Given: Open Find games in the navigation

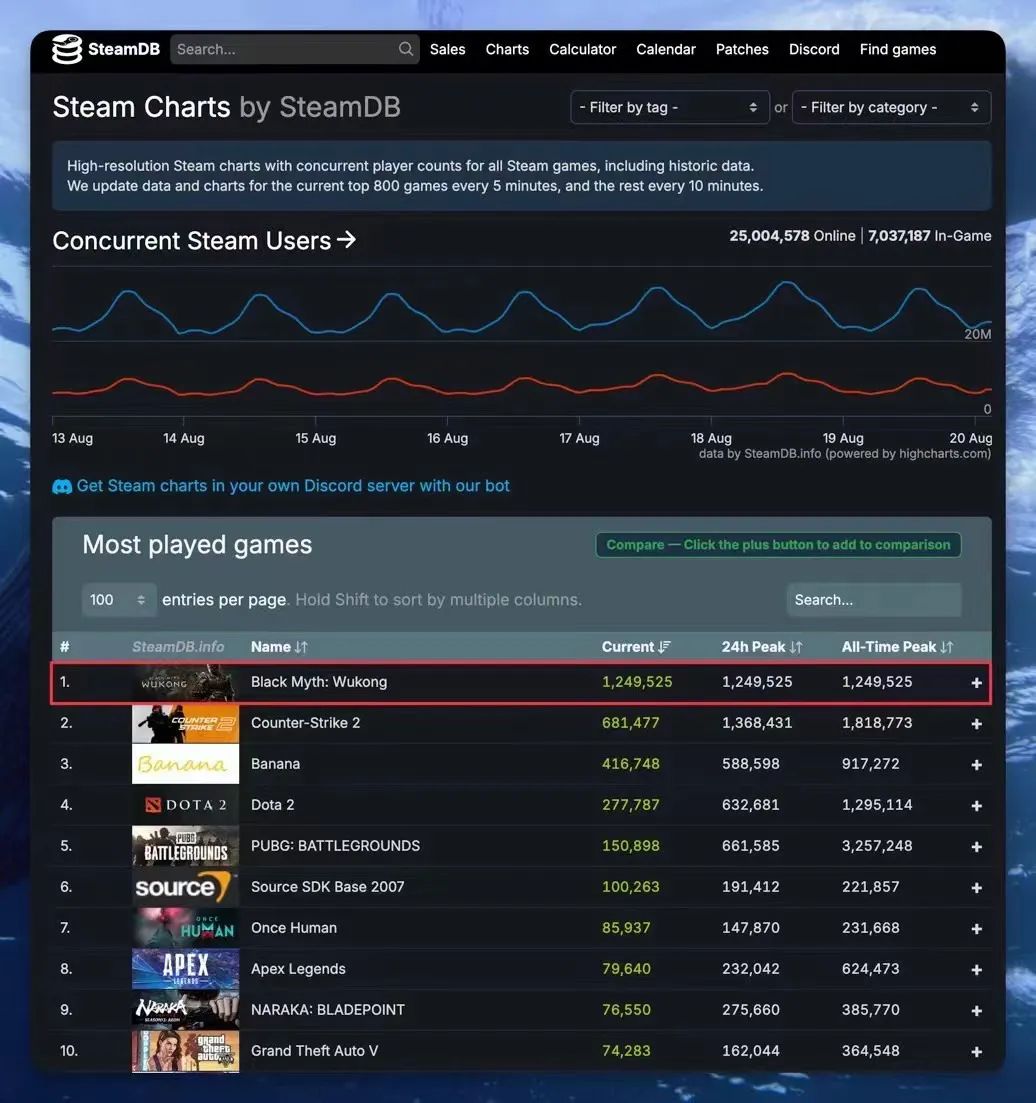Looking at the screenshot, I should pos(897,49).
